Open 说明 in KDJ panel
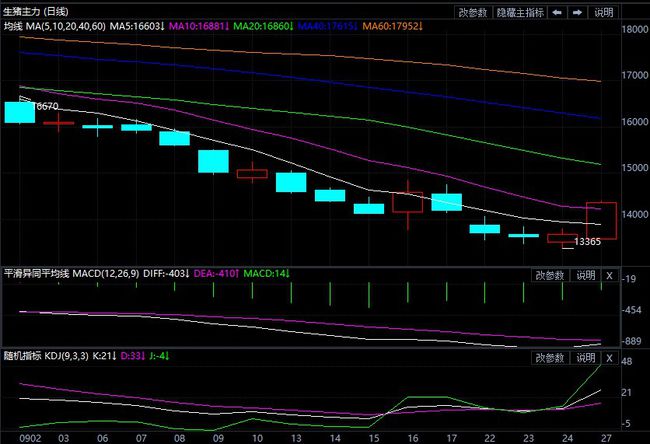Image resolution: width=650 pixels, height=444 pixels. 585,357
